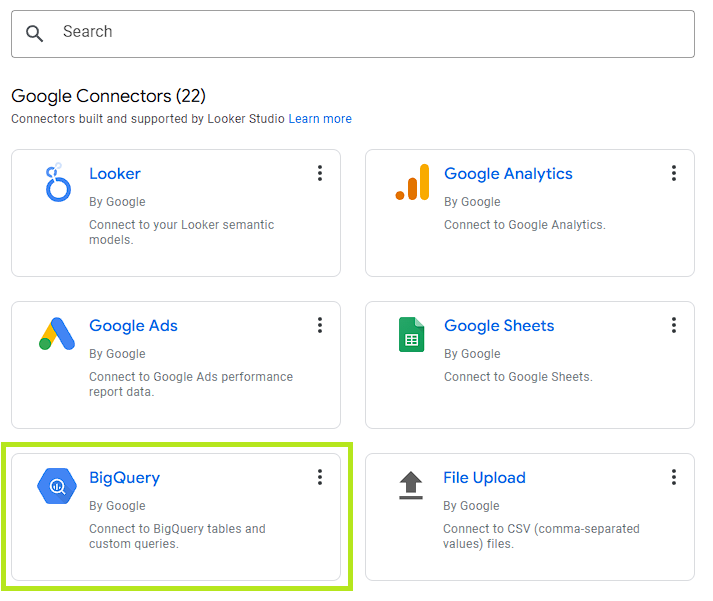The height and width of the screenshot is (601, 713).
Task: Open the Learn more link
Action: click(x=320, y=119)
